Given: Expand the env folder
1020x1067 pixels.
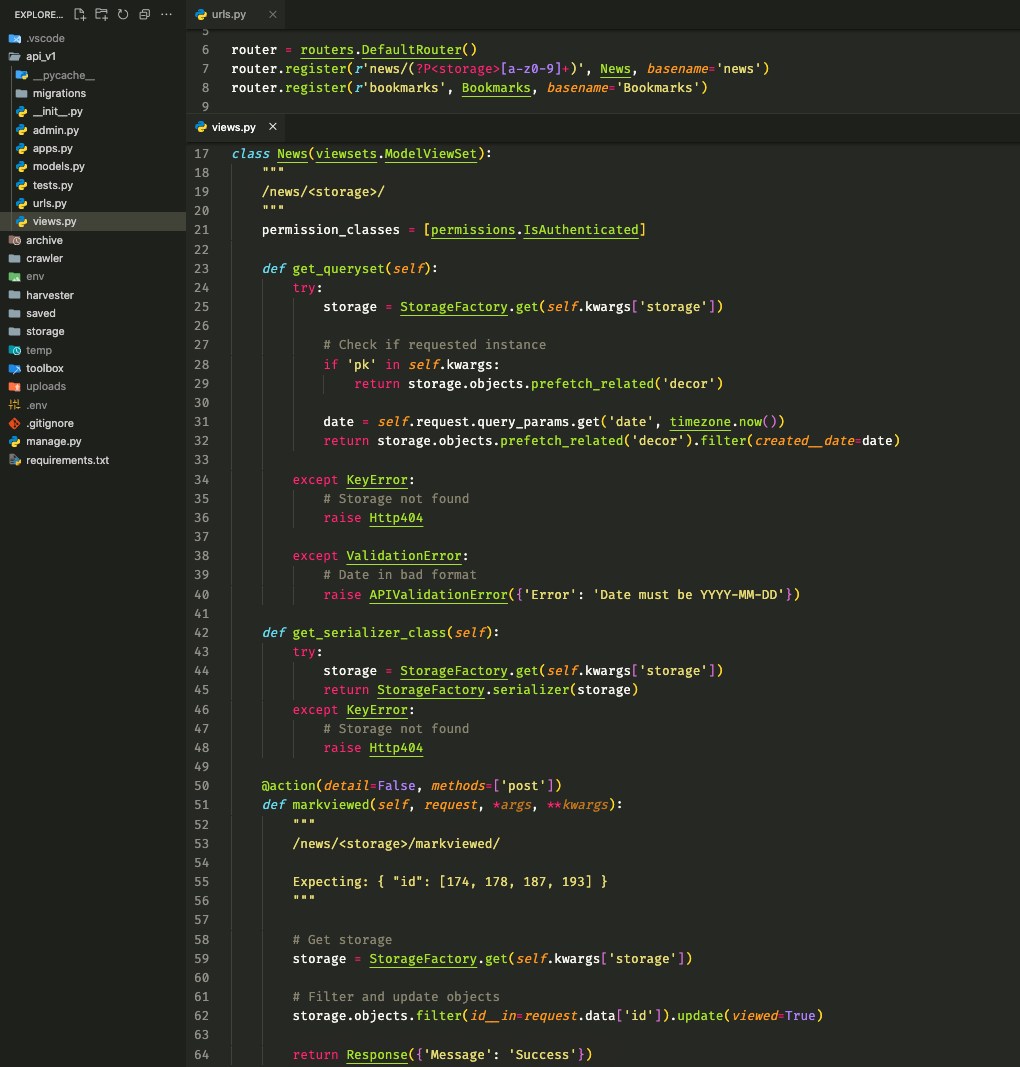Looking at the screenshot, I should pos(93,277).
